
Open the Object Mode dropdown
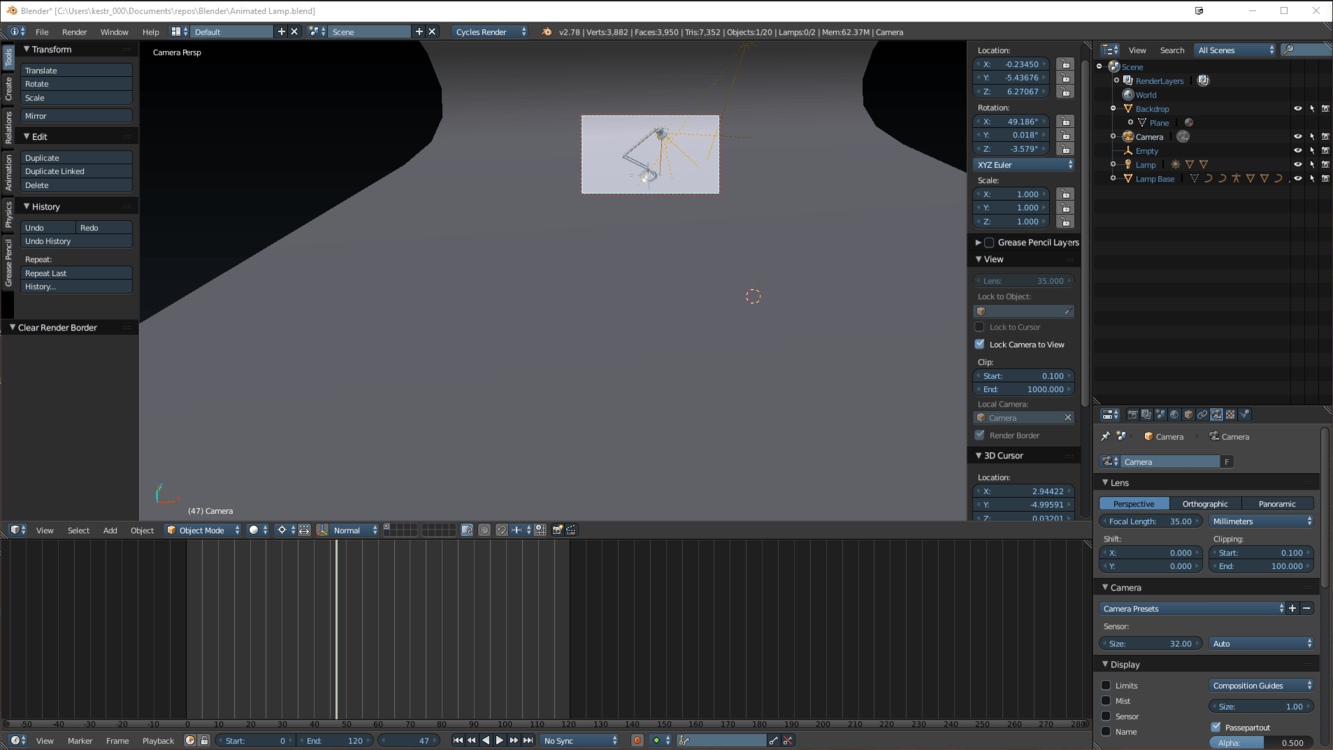tap(203, 530)
